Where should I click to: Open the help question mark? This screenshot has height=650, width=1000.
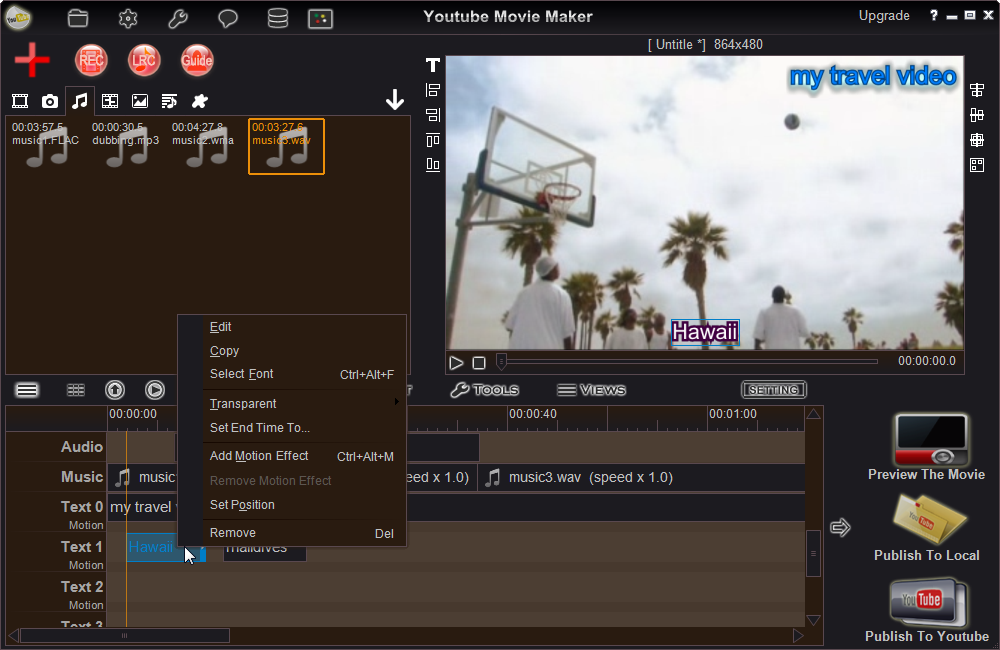pyautogui.click(x=934, y=15)
